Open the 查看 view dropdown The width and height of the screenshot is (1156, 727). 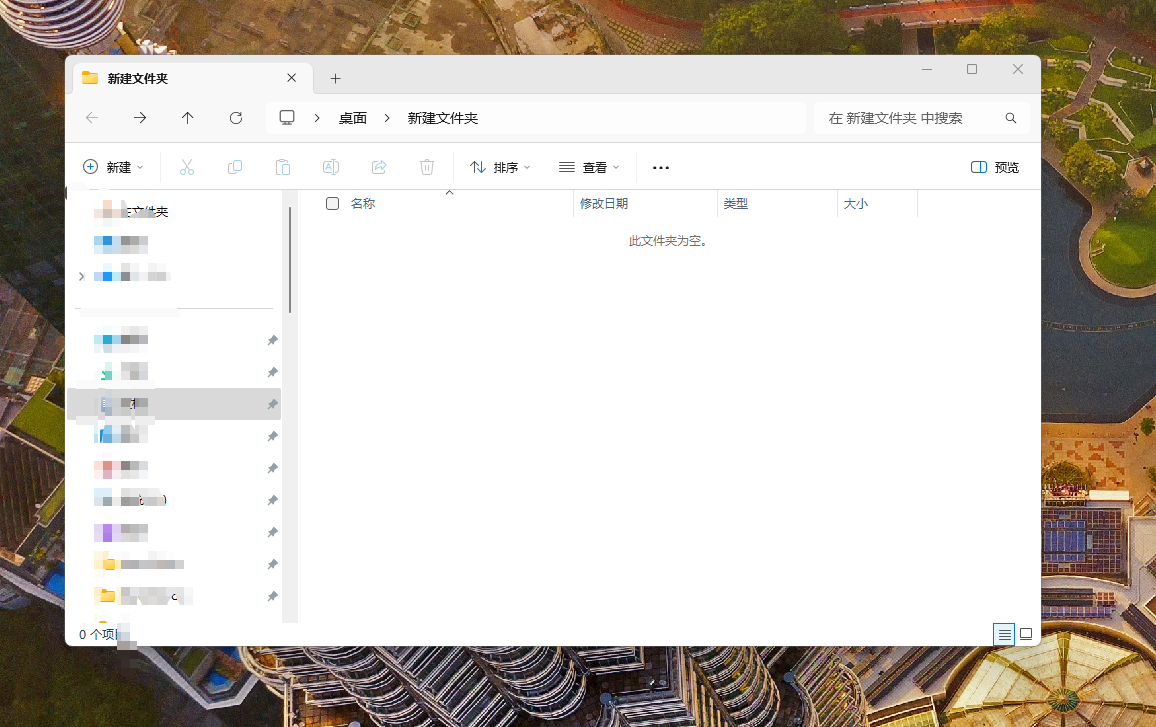tap(589, 167)
